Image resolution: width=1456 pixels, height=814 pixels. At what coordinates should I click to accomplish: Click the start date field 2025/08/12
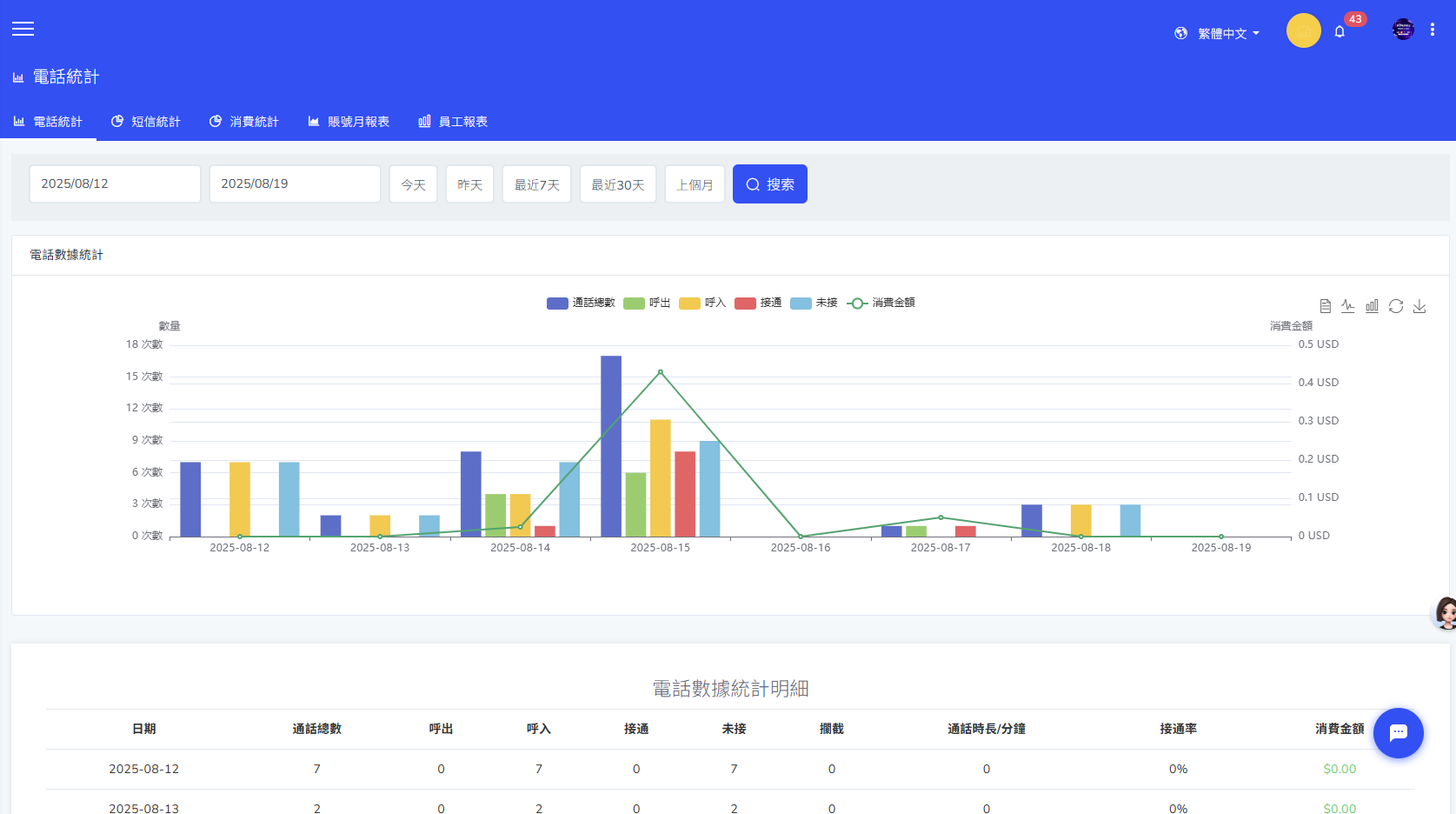coord(115,183)
